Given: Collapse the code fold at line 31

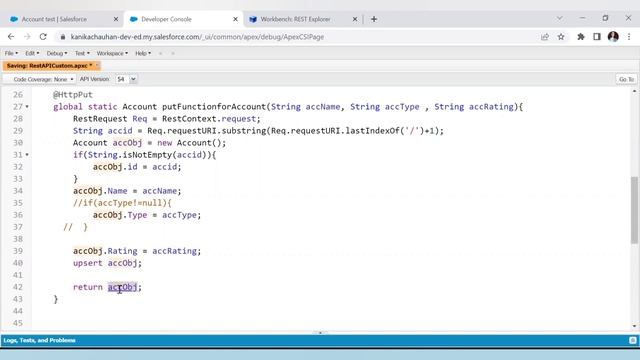Looking at the screenshot, I should (27, 155).
